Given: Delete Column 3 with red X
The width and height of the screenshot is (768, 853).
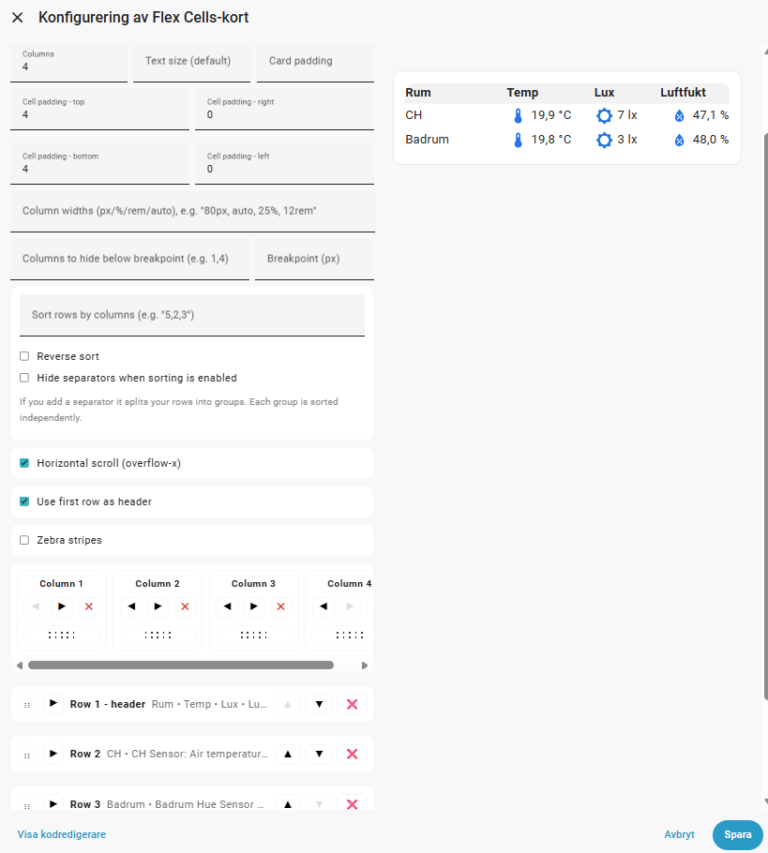Looking at the screenshot, I should (281, 607).
